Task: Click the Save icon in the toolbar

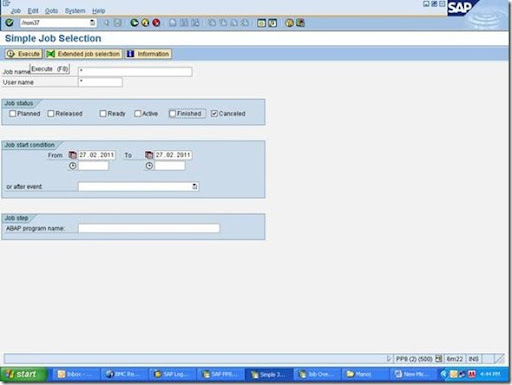Action: [x=117, y=23]
